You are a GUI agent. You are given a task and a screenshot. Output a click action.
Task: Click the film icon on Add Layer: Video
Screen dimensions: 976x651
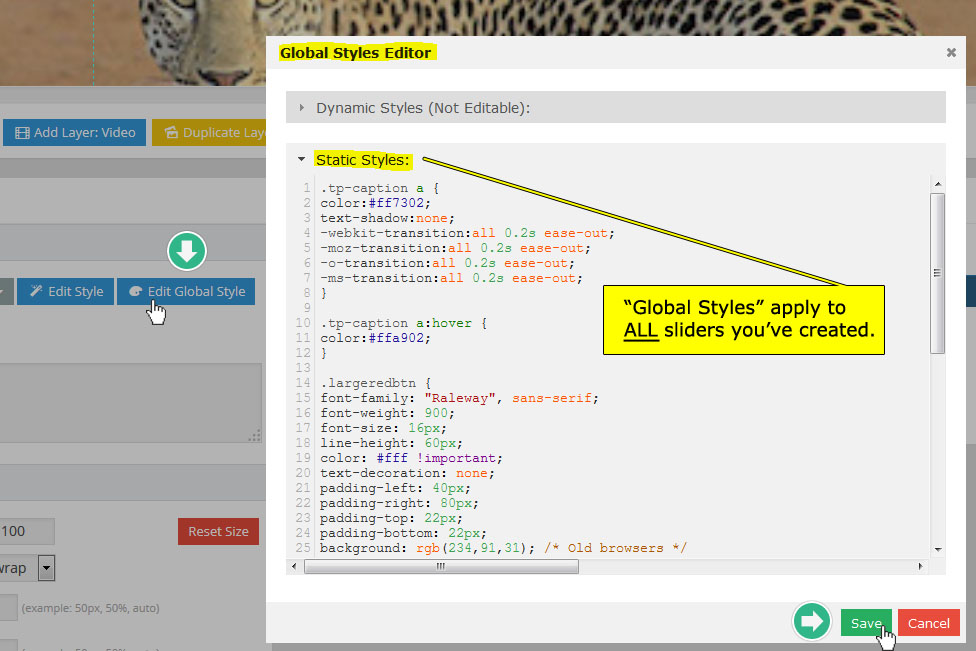(22, 133)
